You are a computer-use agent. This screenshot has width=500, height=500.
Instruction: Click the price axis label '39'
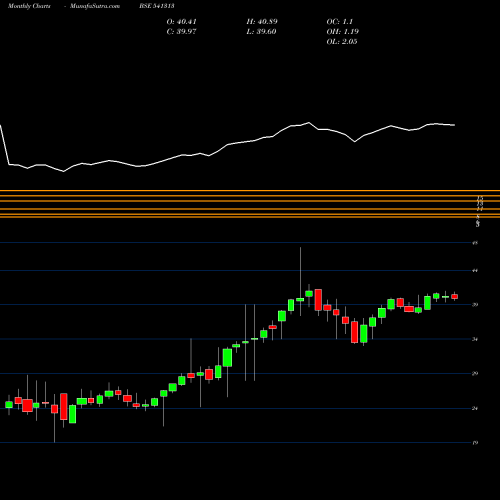(x=475, y=305)
